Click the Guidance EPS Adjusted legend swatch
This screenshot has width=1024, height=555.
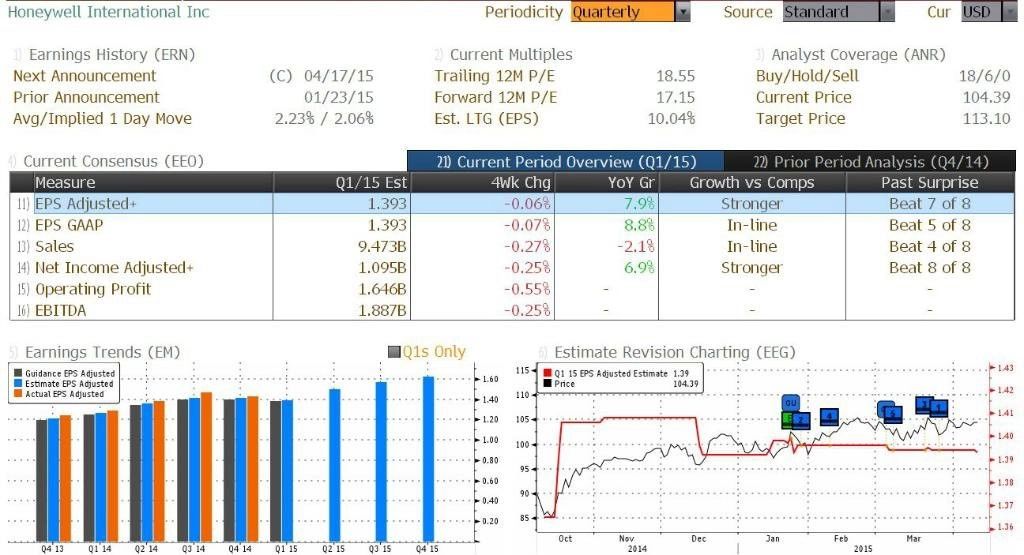coord(18,373)
